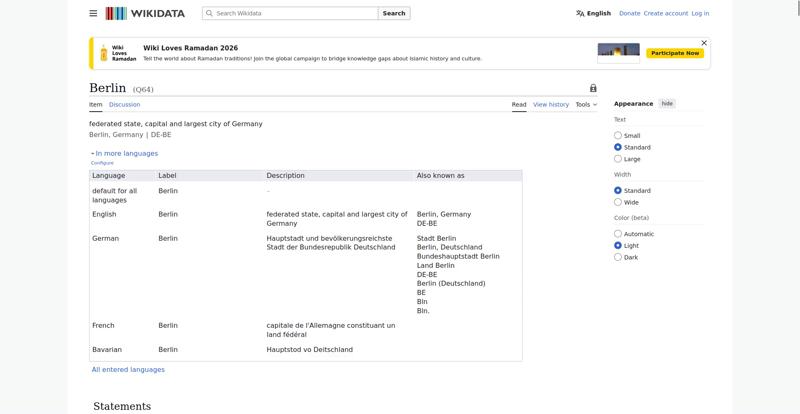Select Small text size
The image size is (800, 414).
(x=618, y=135)
